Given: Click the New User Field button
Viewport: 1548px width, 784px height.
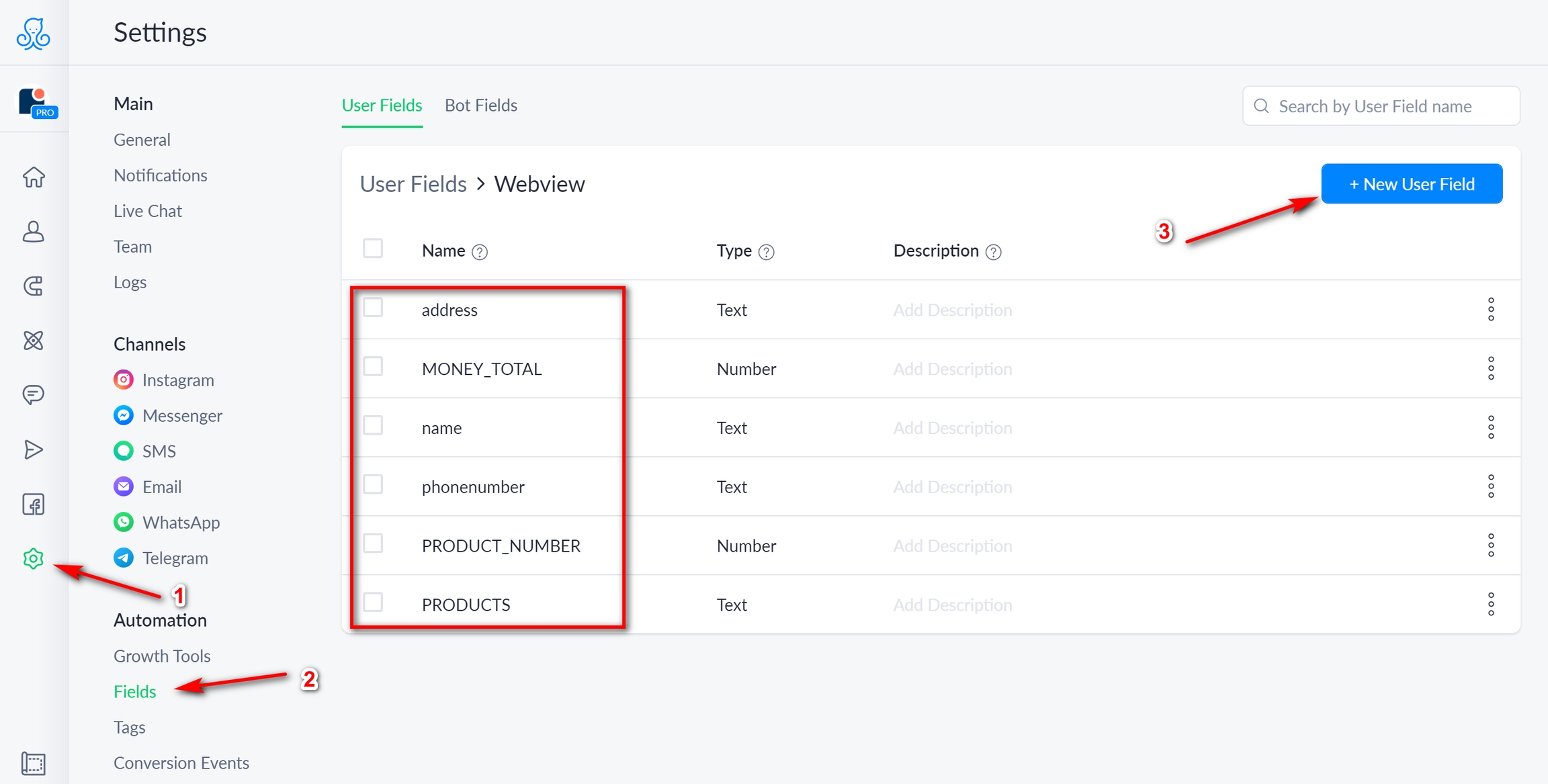Looking at the screenshot, I should click(x=1411, y=184).
